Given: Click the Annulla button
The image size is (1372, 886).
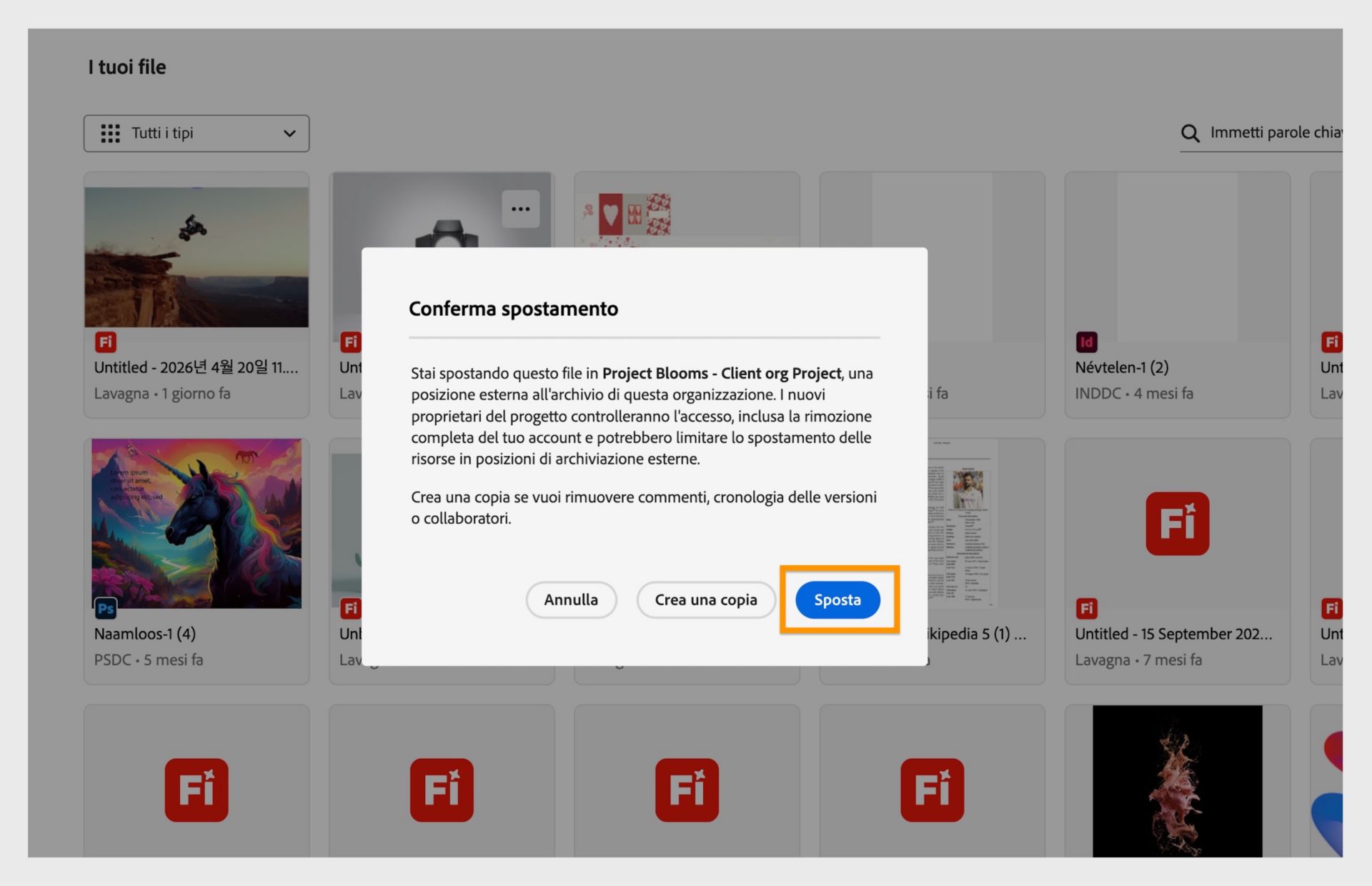Looking at the screenshot, I should (x=571, y=599).
